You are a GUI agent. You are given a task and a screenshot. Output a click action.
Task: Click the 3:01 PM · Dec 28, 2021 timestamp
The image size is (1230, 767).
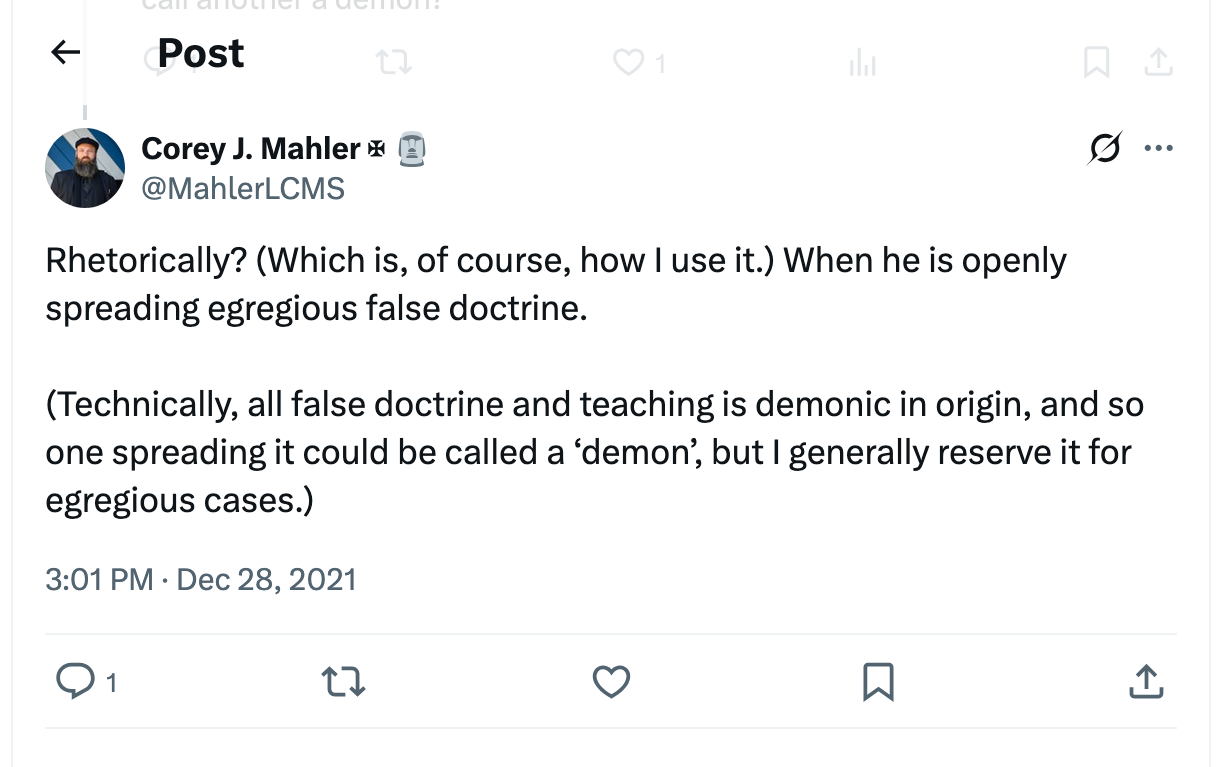(201, 580)
